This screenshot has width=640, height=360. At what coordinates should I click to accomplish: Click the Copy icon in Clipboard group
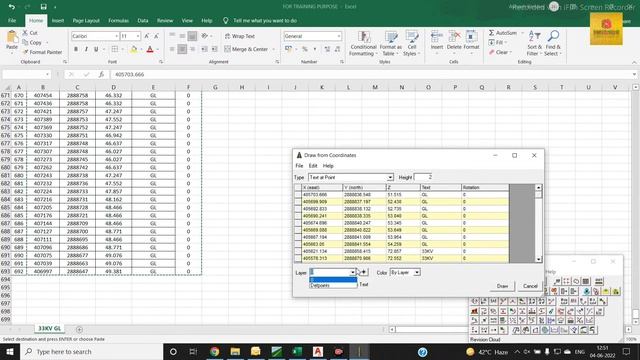coord(25,42)
